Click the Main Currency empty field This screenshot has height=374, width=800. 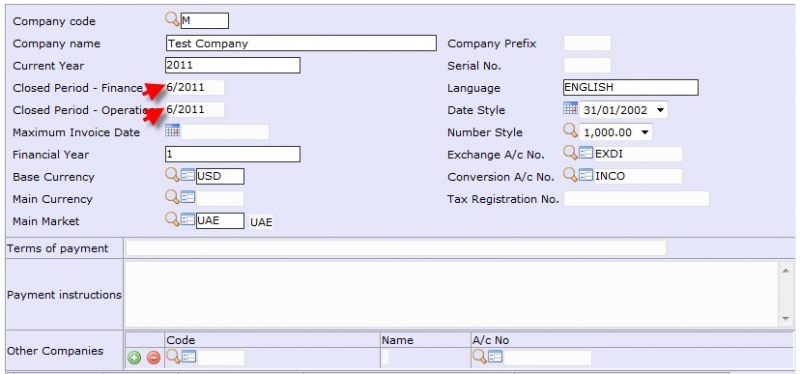(x=220, y=199)
